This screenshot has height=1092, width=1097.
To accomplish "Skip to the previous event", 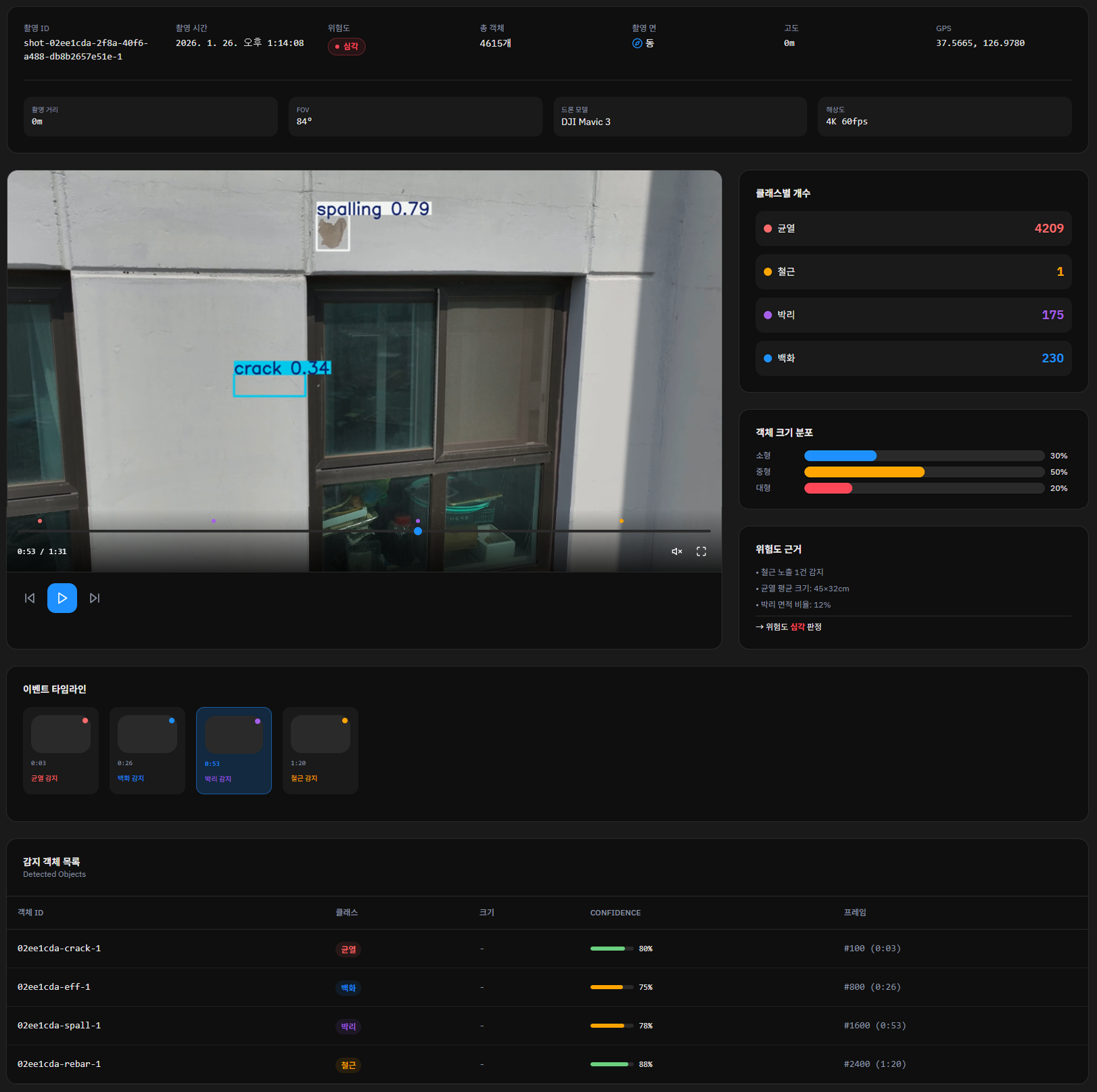I will click(x=30, y=598).
